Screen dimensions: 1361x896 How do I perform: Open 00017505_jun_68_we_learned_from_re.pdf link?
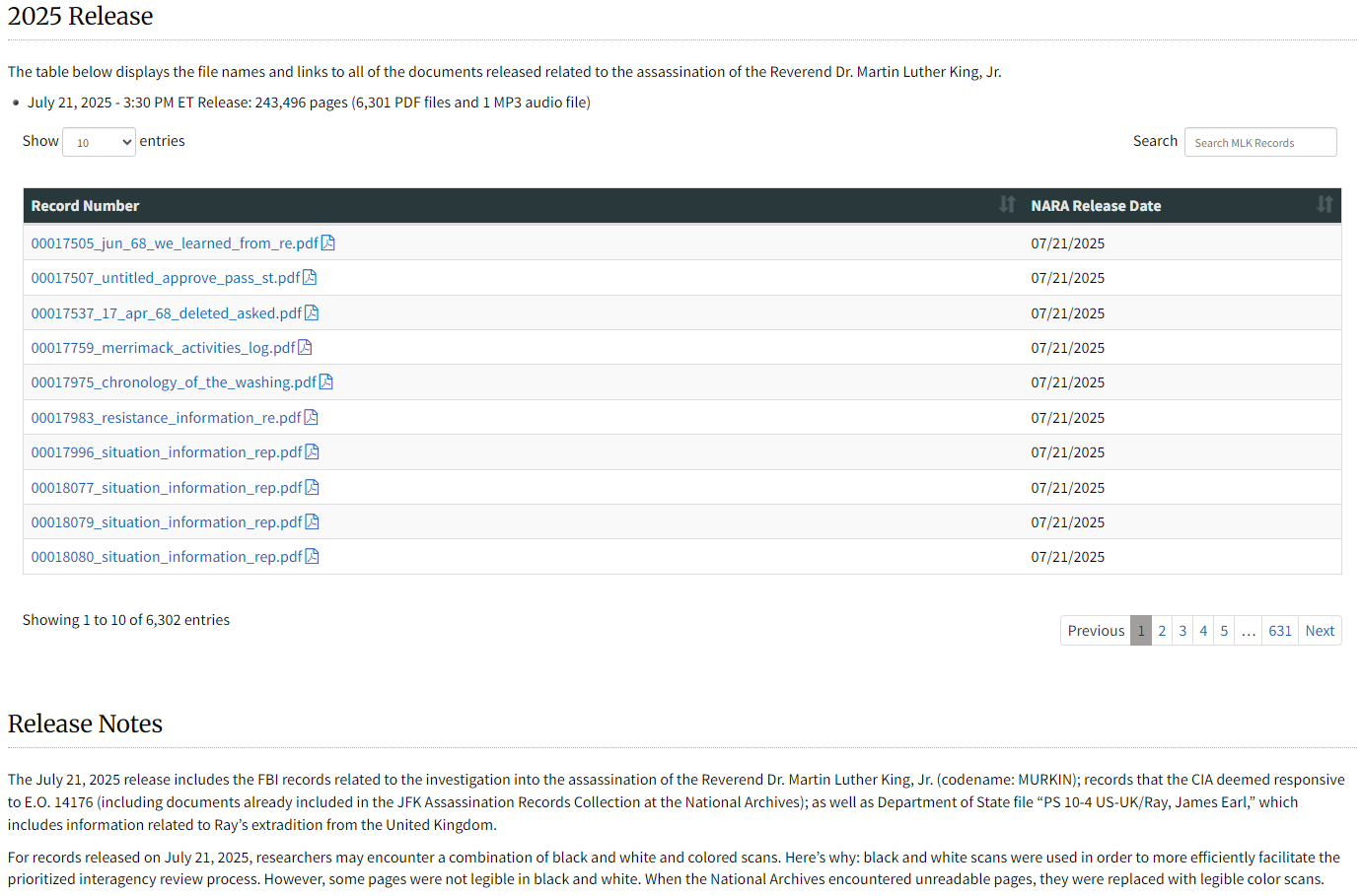(175, 242)
